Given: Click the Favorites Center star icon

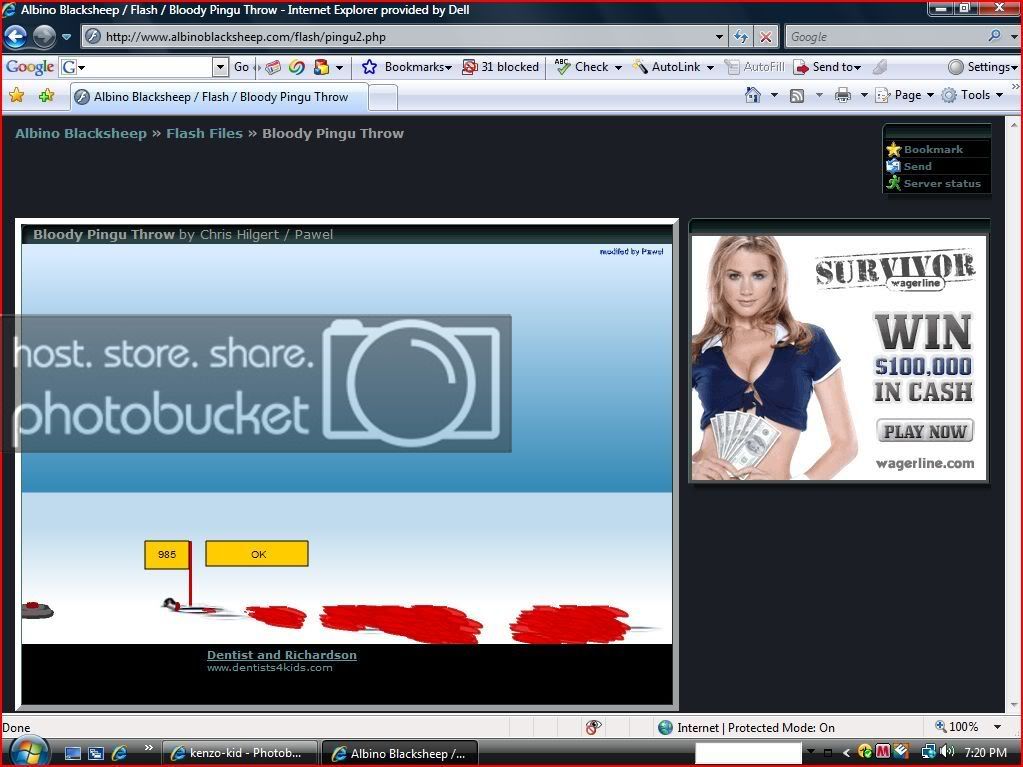Looking at the screenshot, I should point(16,96).
